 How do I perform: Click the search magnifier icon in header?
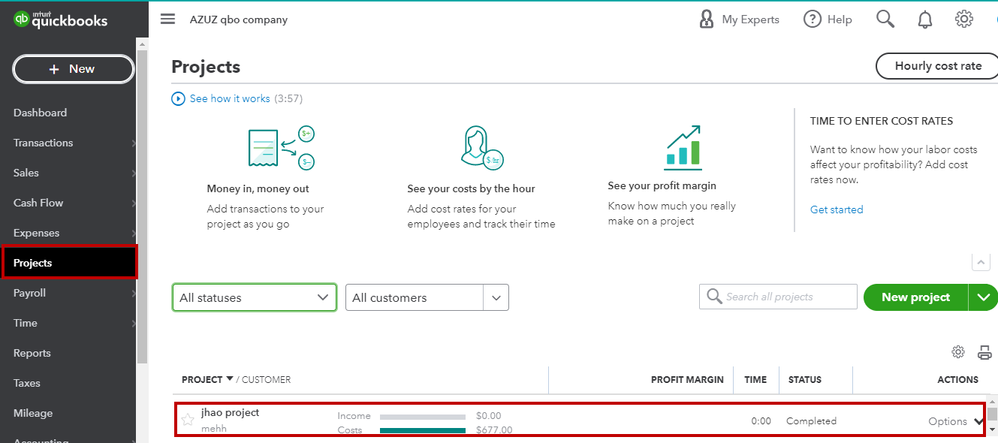click(x=885, y=19)
